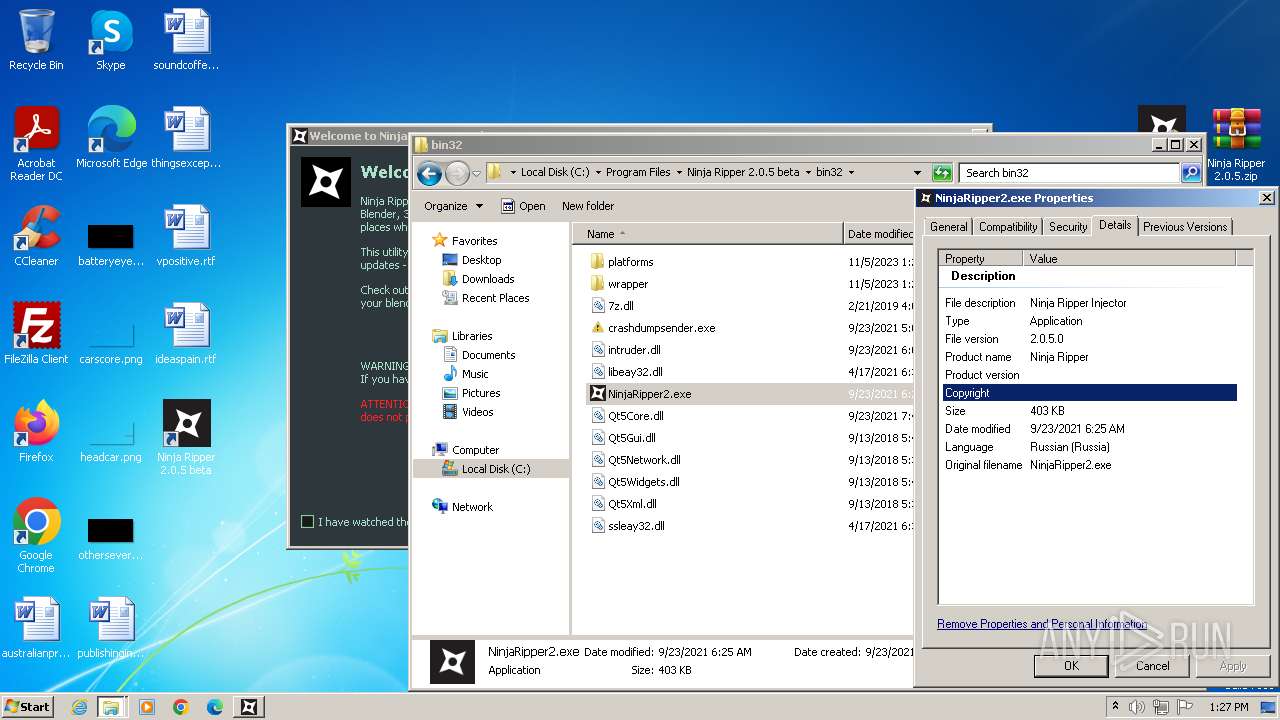Expand the address bar history dropdown
The height and width of the screenshot is (720, 1280).
pyautogui.click(x=916, y=172)
